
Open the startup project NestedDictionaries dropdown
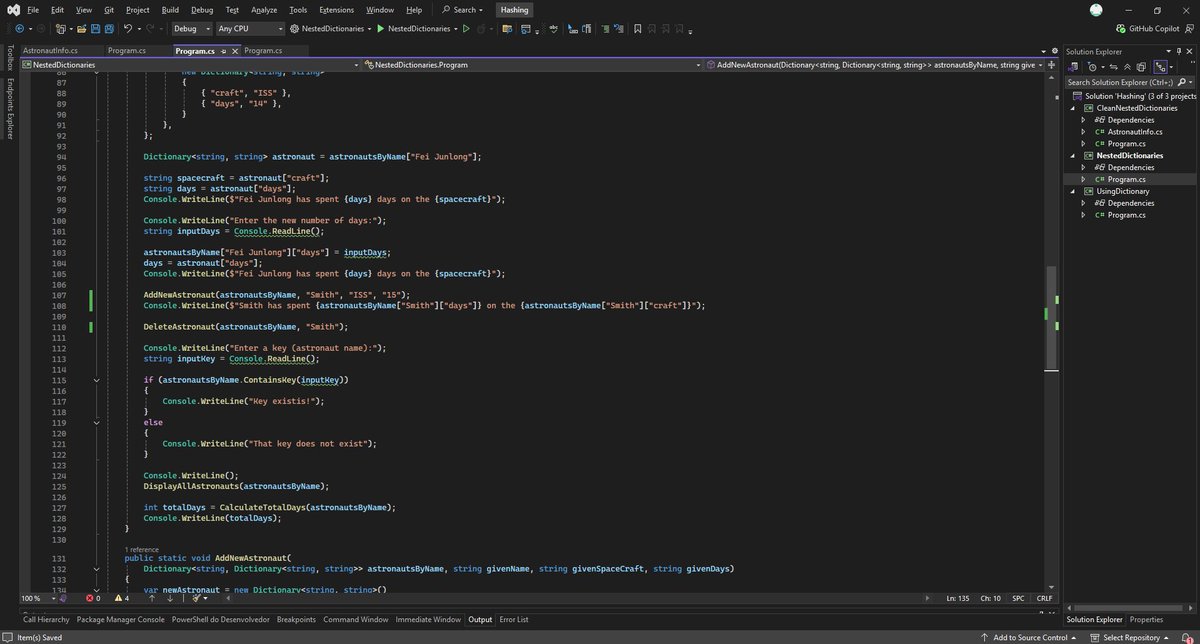pyautogui.click(x=329, y=29)
